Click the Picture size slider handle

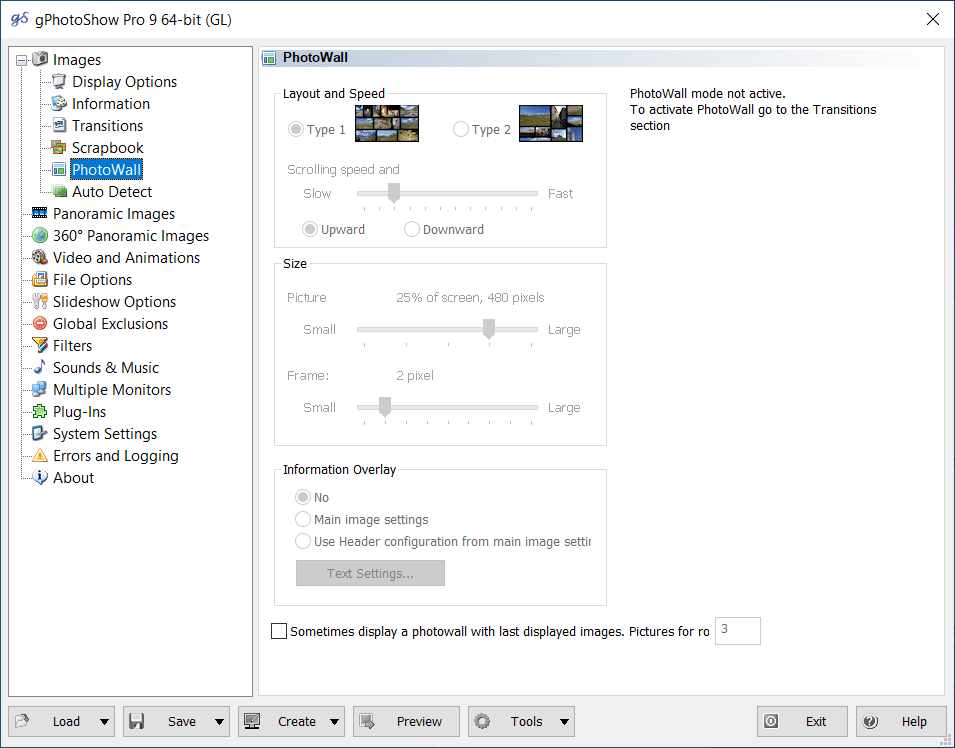tap(488, 329)
